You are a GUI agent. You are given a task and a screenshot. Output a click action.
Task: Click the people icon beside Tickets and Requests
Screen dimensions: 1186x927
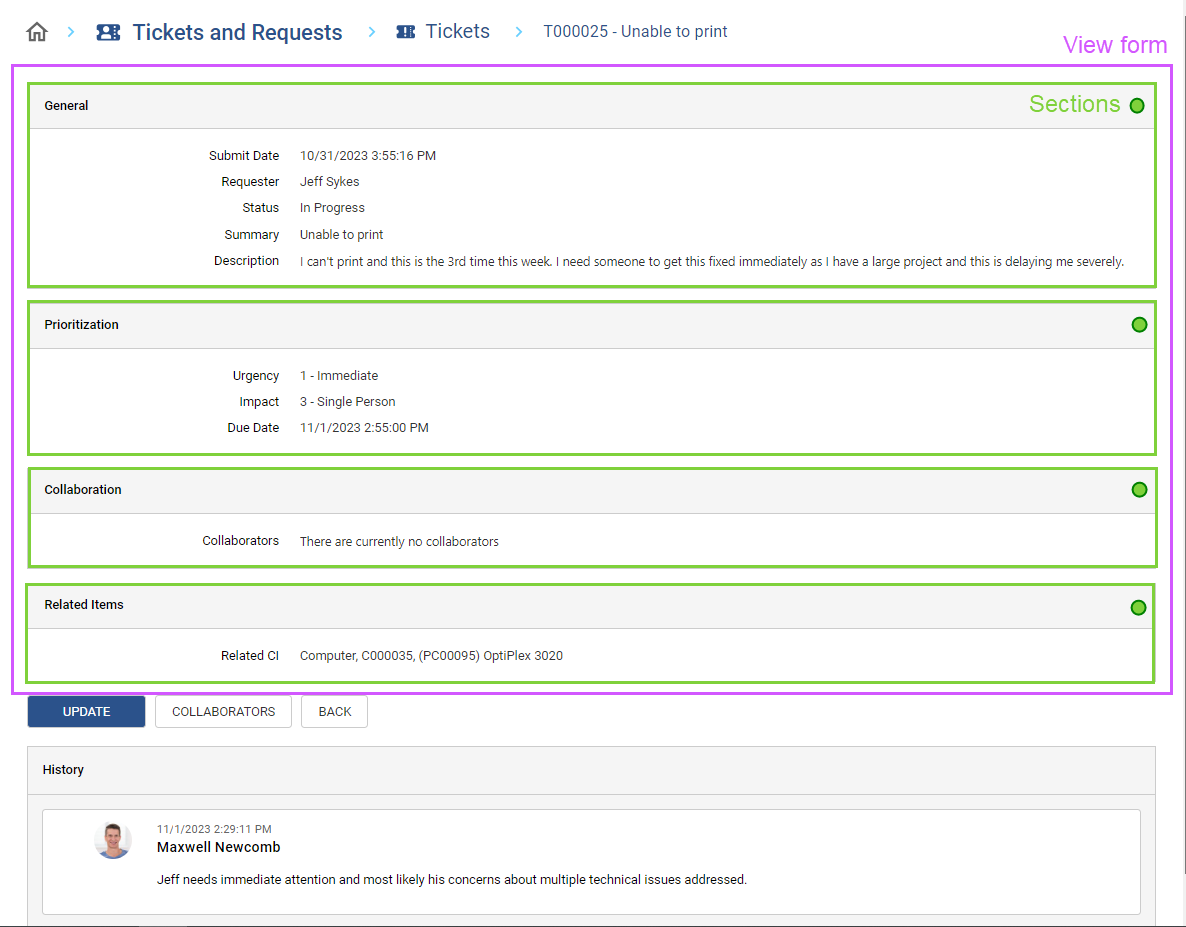coord(108,31)
